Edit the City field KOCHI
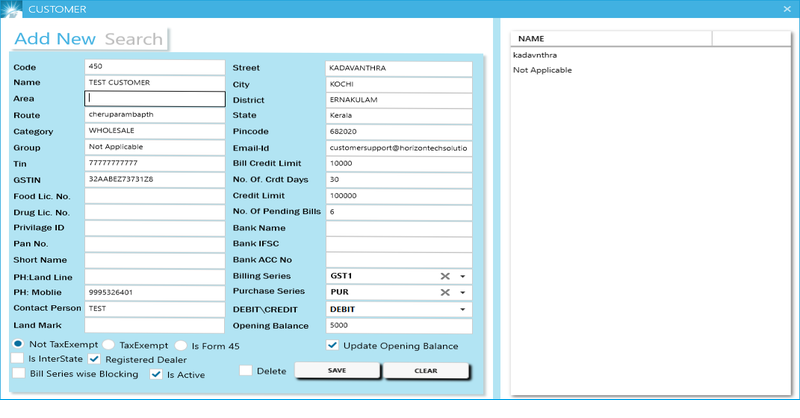Viewport: 800px width, 418px height. (398, 84)
